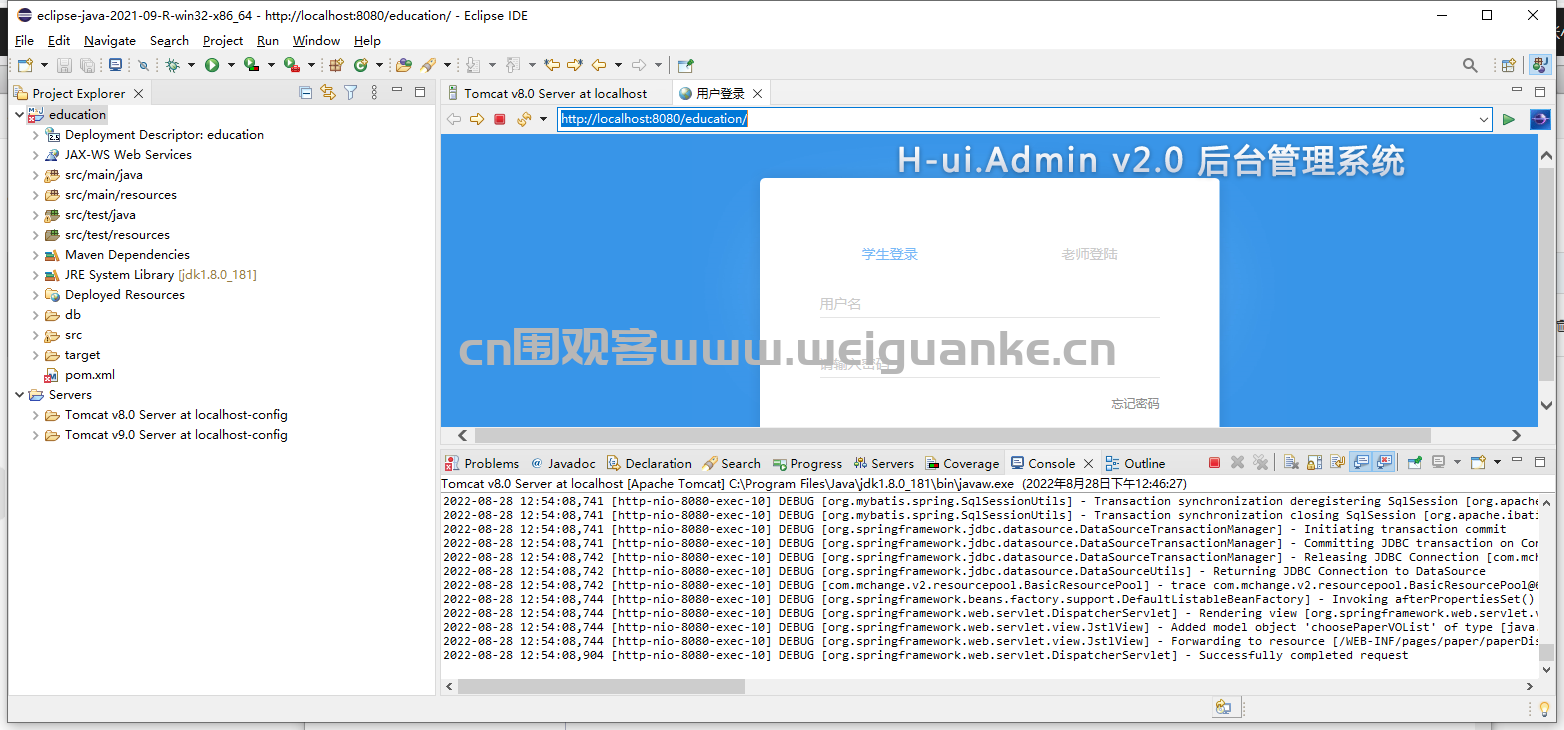Click the 忘记密码 link
Screen dimensions: 1564x730
click(x=1135, y=404)
